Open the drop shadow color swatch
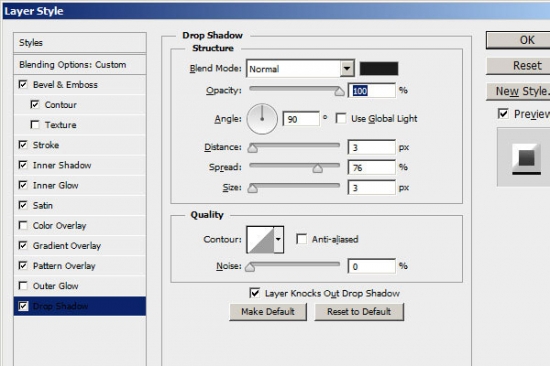The width and height of the screenshot is (550, 366). (379, 68)
